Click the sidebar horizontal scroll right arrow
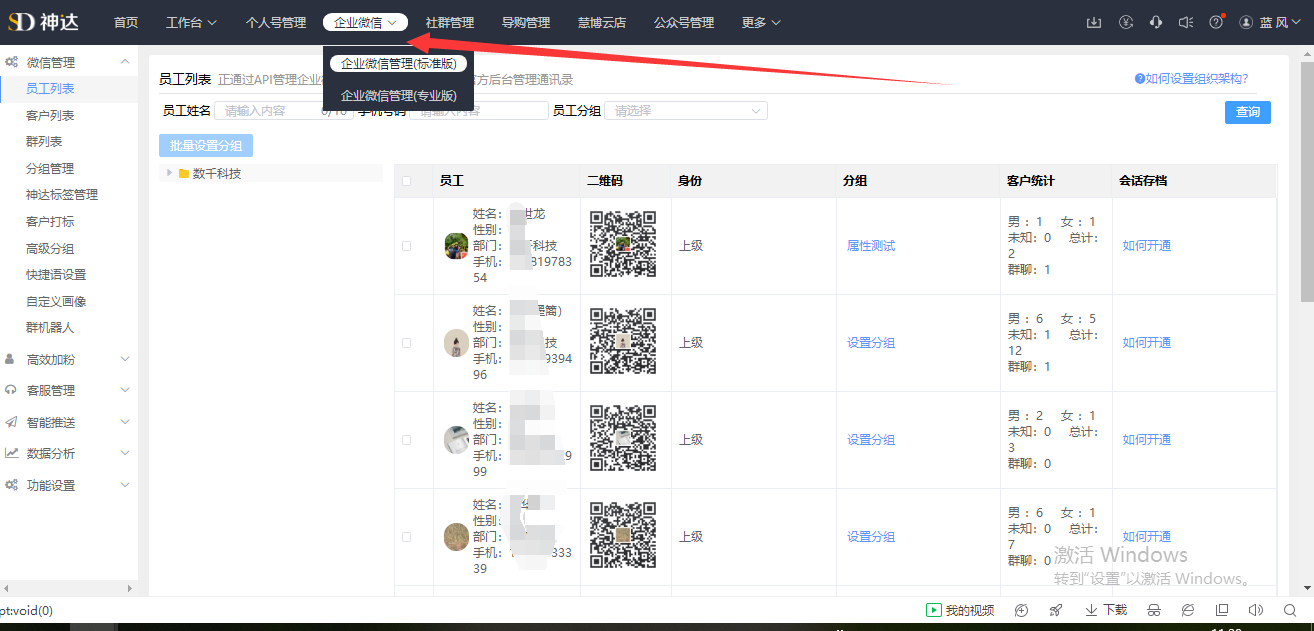 131,588
